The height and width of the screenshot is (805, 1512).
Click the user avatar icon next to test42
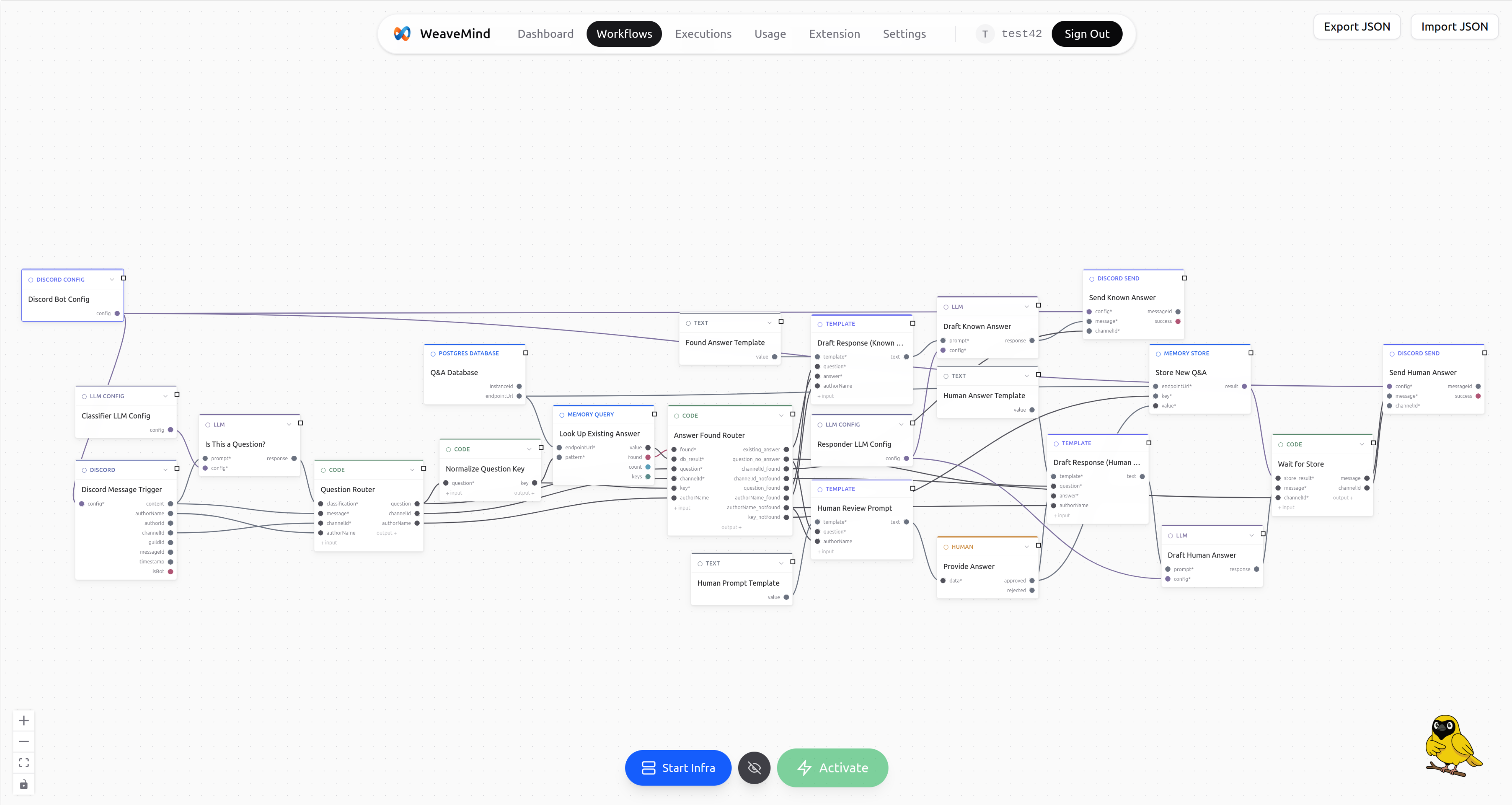click(x=985, y=33)
